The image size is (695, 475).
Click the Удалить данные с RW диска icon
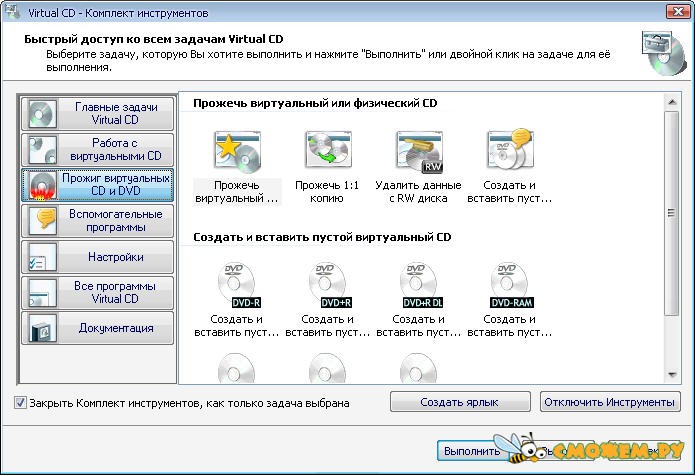pyautogui.click(x=419, y=152)
